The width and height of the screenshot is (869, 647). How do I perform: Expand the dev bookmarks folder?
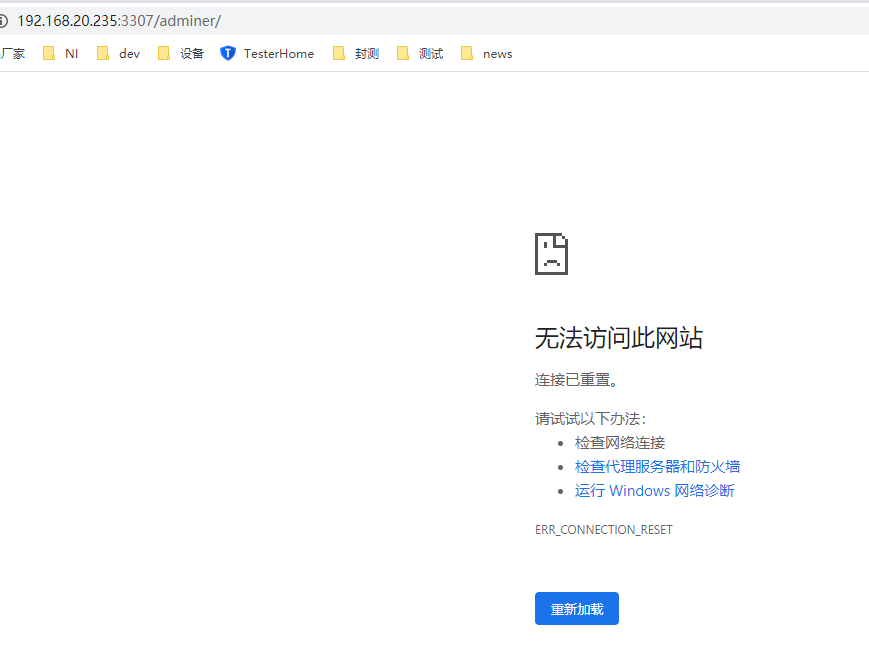click(119, 54)
